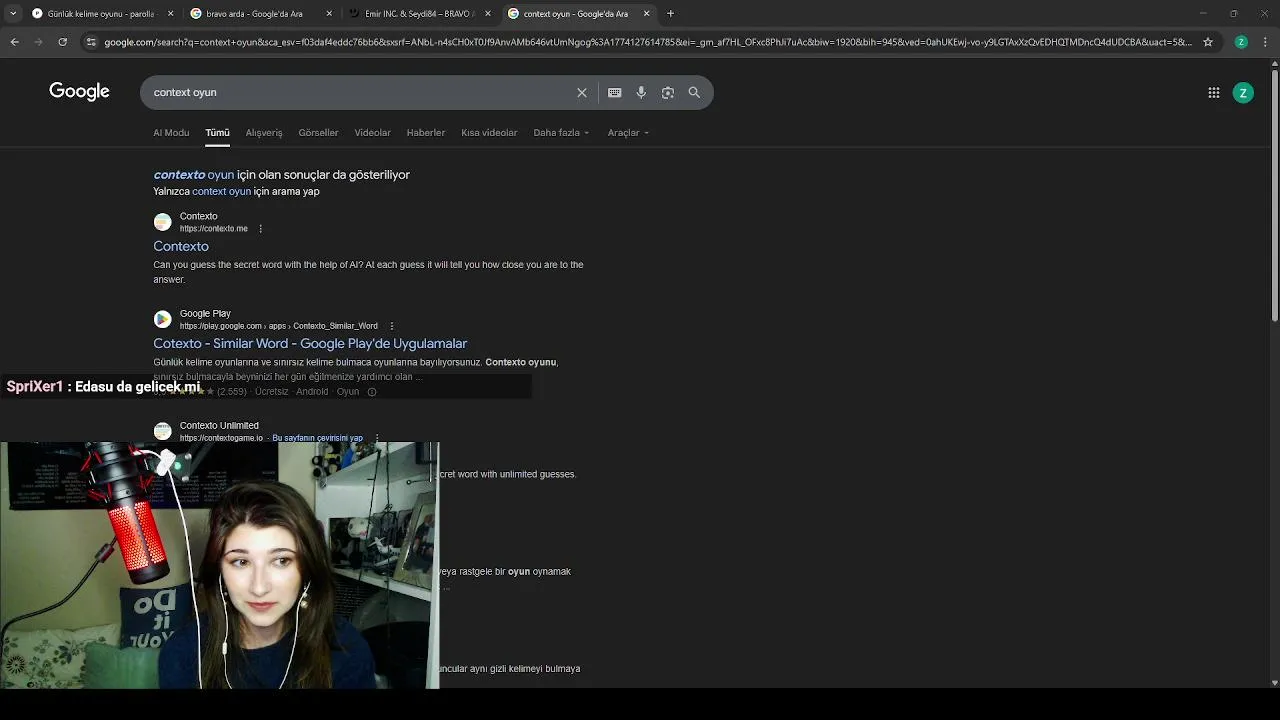1280x720 pixels.
Task: Select the Görseller search tab
Action: (318, 133)
